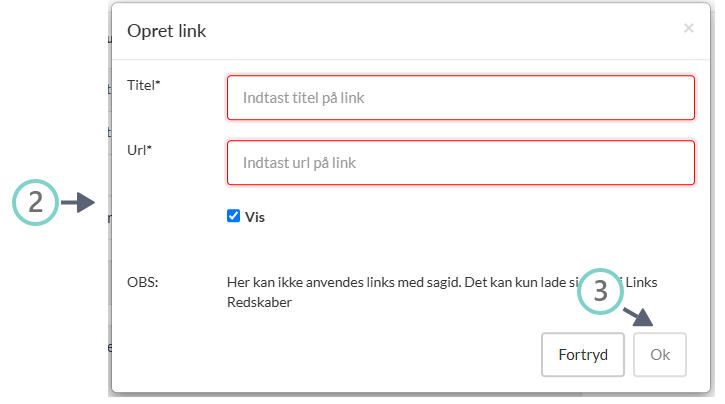The image size is (725, 404).
Task: Click the OBS: label
Action: coord(143,282)
